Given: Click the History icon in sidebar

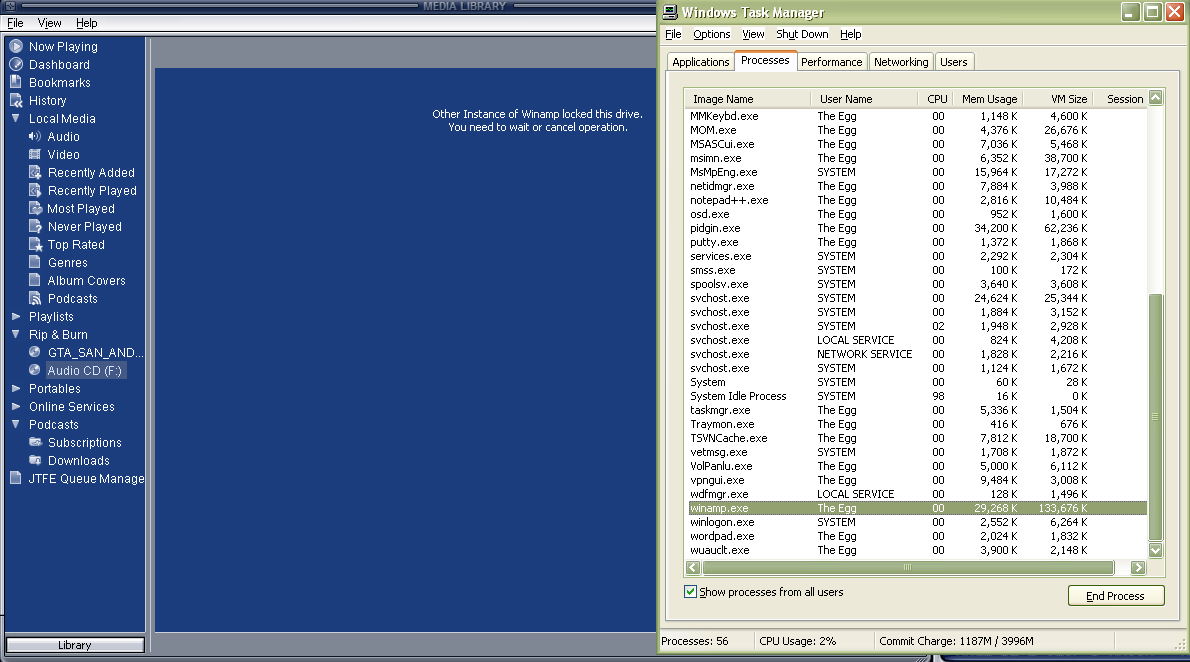Looking at the screenshot, I should pyautogui.click(x=16, y=100).
